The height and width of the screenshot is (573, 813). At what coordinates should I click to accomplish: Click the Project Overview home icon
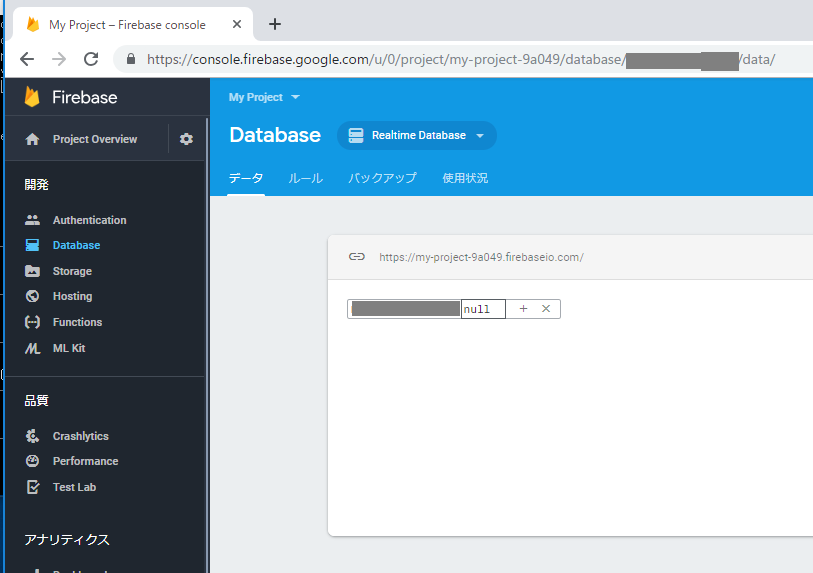pos(32,139)
